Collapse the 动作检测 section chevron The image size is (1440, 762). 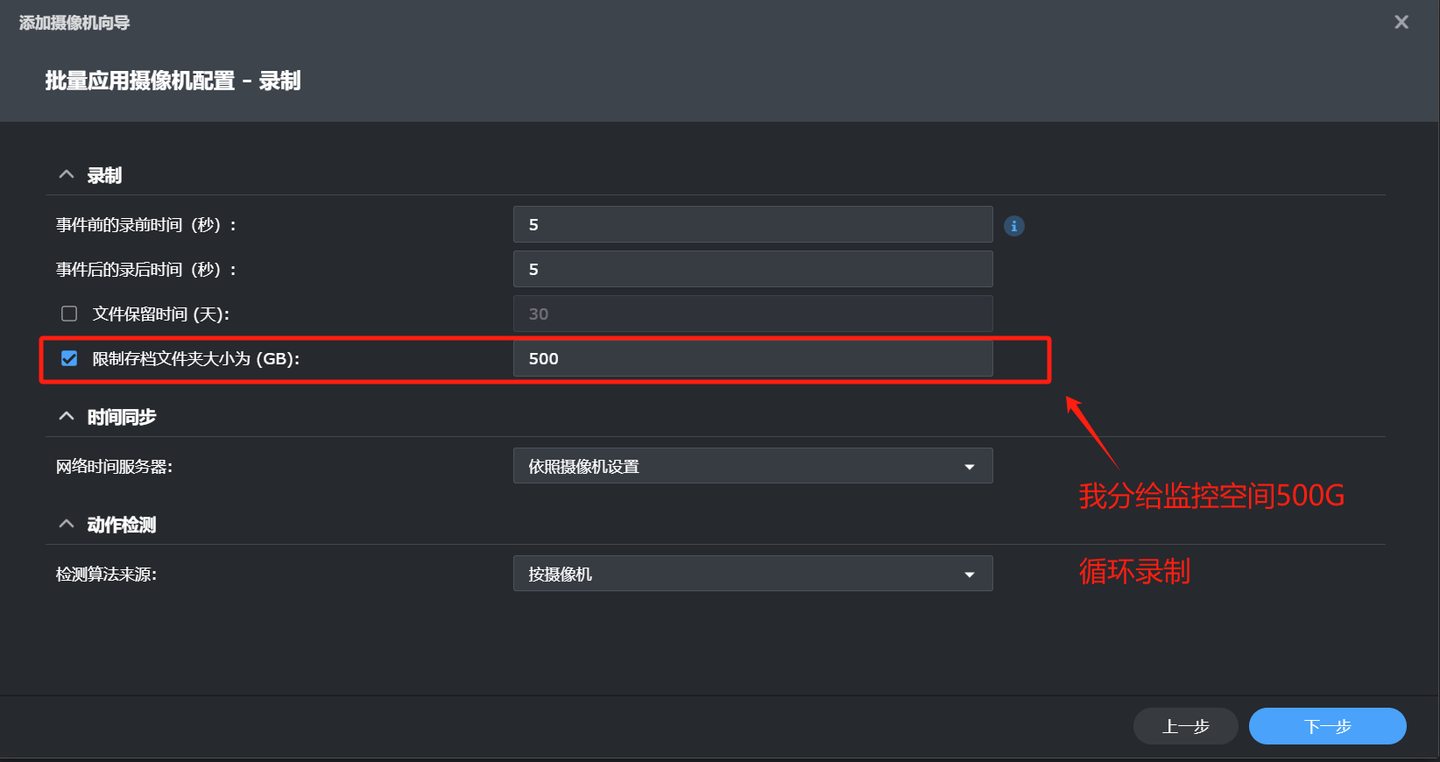(x=67, y=524)
